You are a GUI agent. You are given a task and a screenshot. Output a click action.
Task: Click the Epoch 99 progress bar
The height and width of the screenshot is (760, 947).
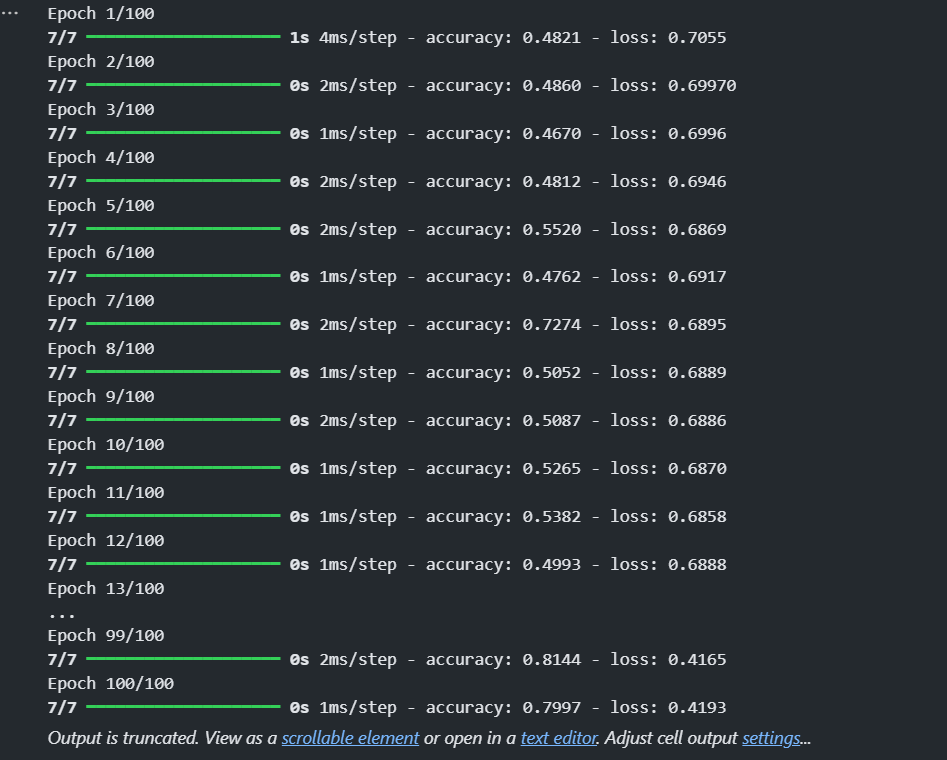pos(184,659)
